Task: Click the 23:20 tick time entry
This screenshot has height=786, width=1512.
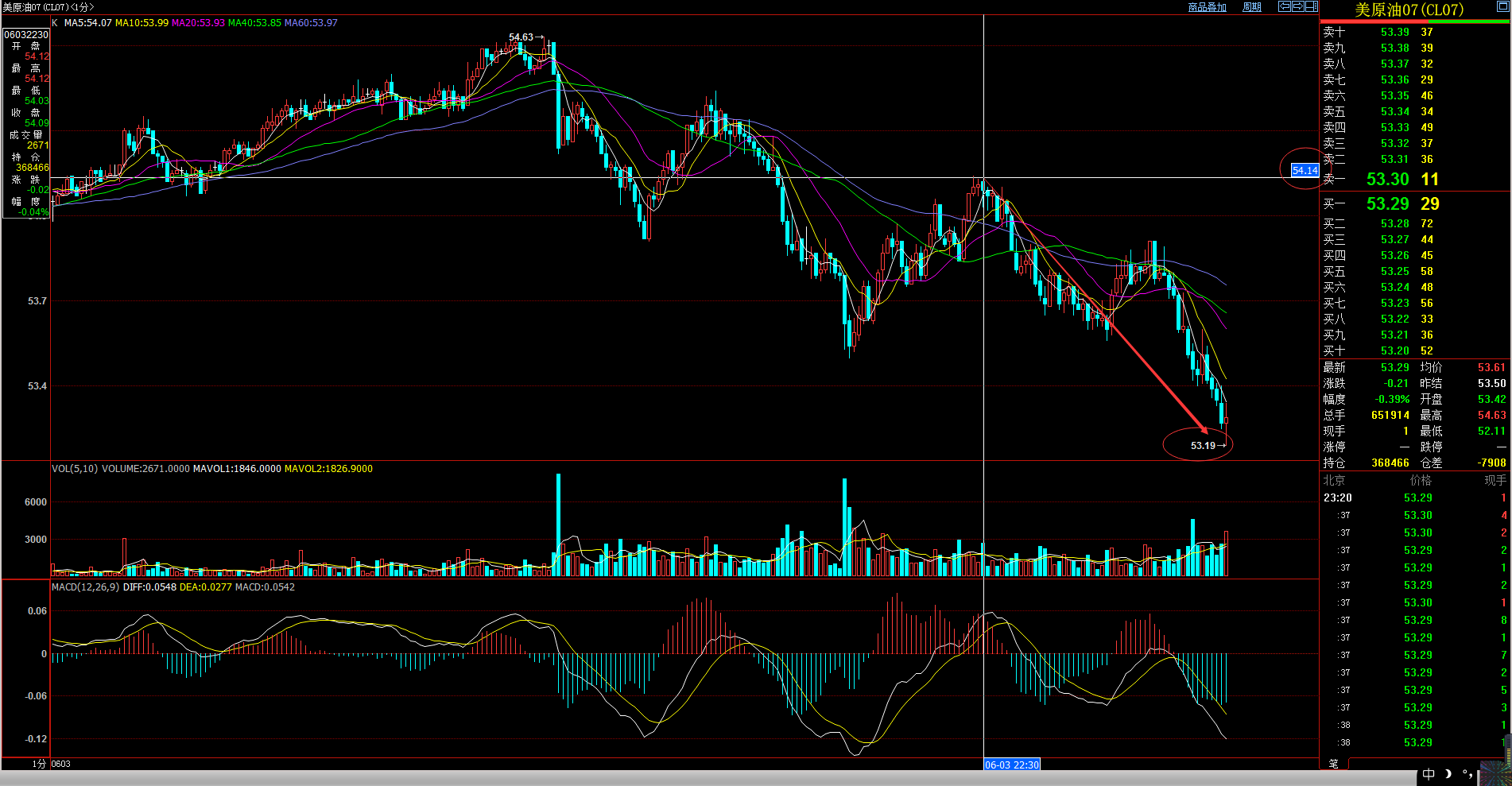Action: click(1337, 498)
